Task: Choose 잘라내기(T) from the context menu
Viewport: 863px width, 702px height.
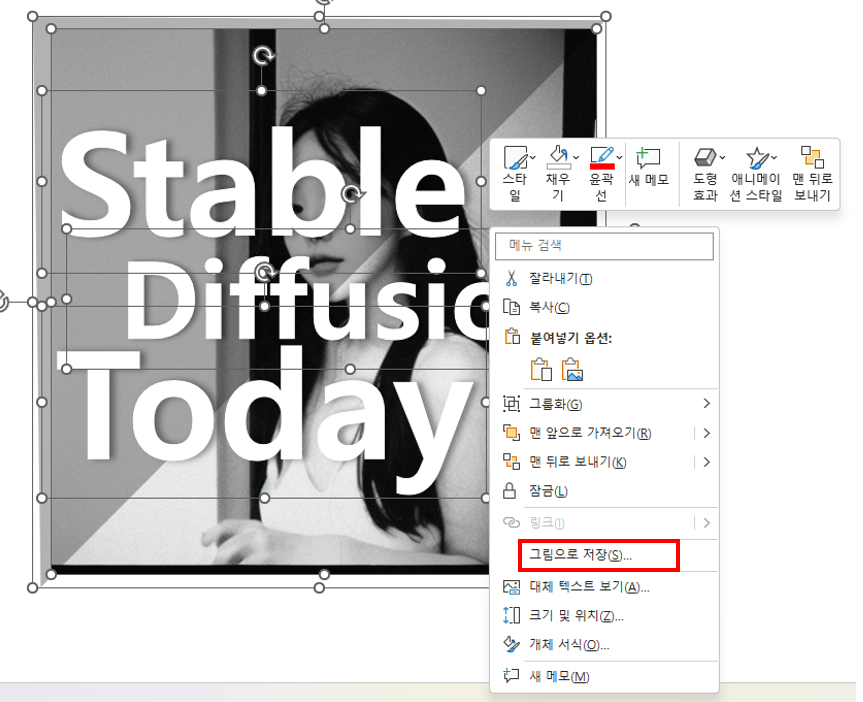Action: point(604,279)
